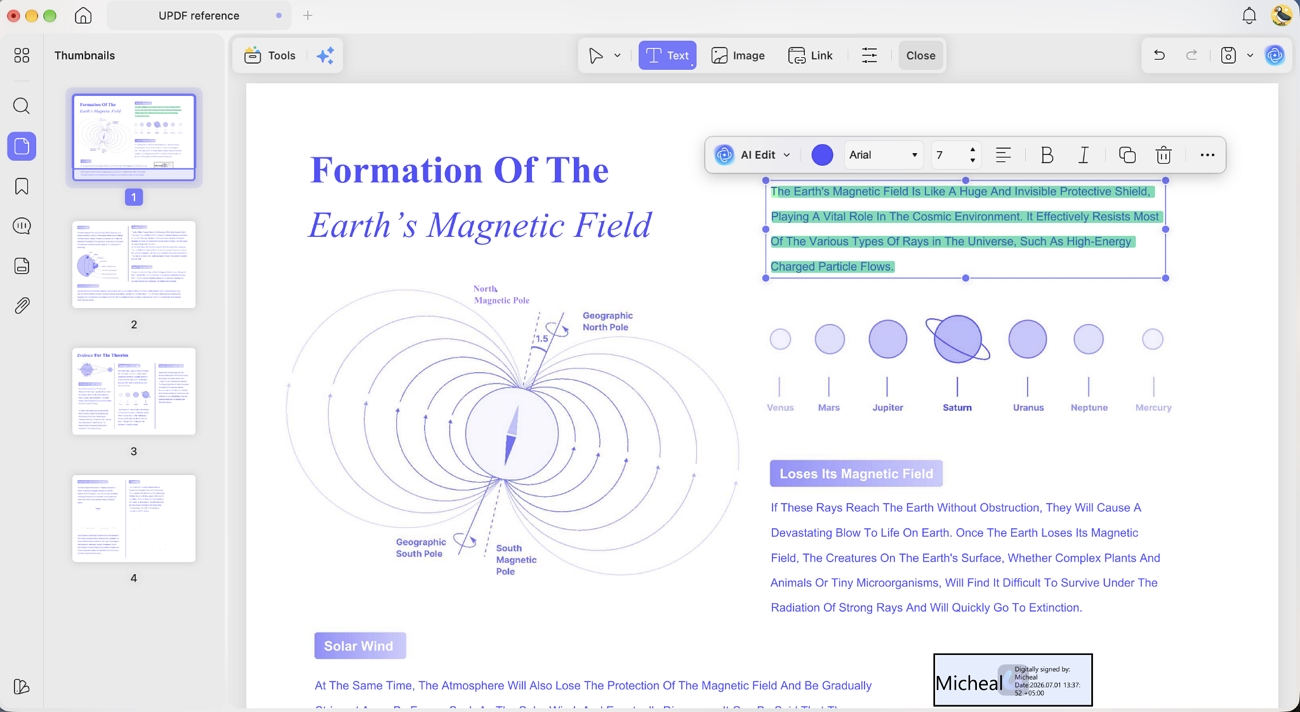Screen dimensions: 1300x712
Task: Click the Venus planet label
Action: tap(780, 408)
